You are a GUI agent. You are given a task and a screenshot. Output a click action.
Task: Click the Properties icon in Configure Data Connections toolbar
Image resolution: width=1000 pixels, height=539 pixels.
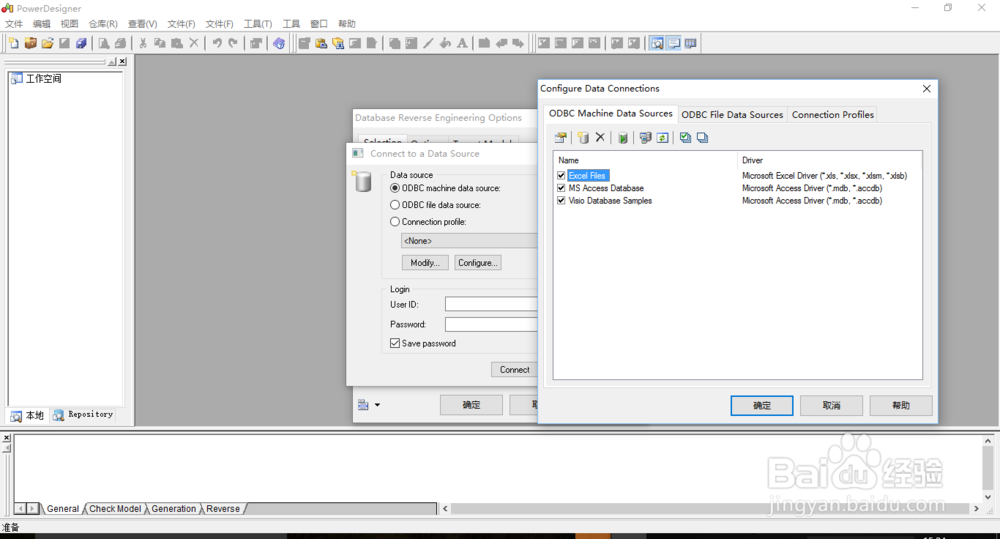[x=561, y=138]
